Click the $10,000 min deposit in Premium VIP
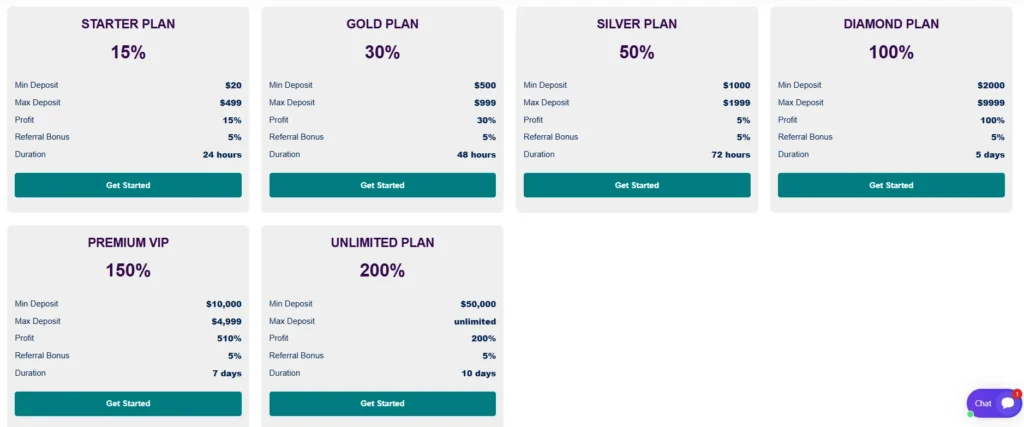Screen dimensions: 1024x427 (x=224, y=304)
